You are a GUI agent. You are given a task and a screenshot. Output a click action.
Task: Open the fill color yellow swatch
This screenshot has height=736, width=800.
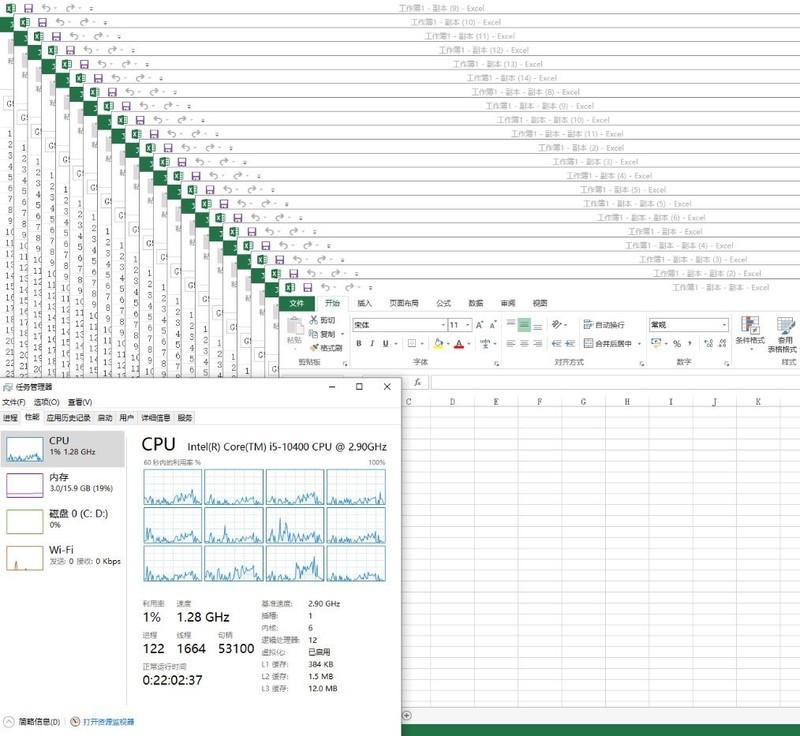point(438,344)
